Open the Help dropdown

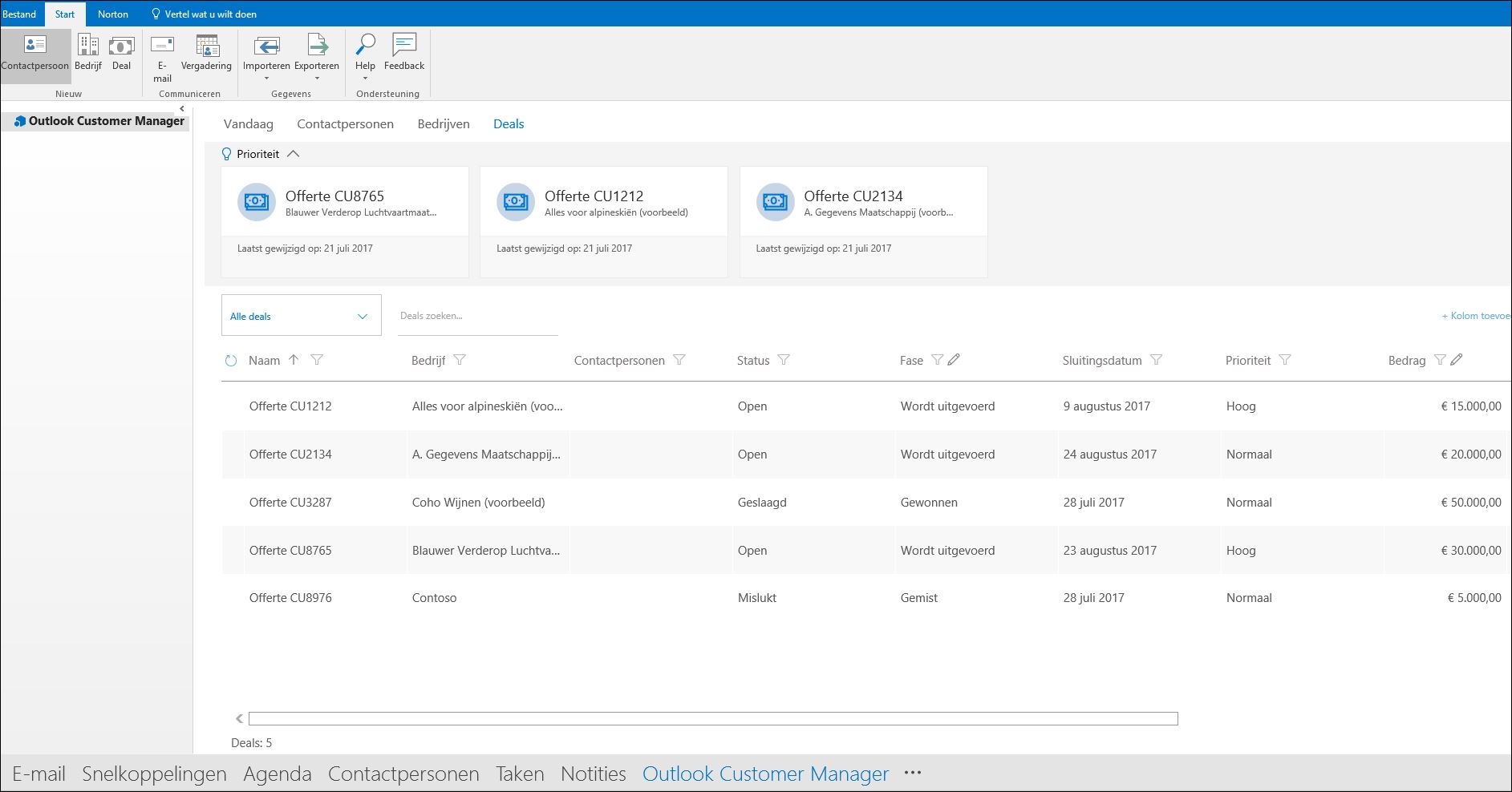tap(365, 59)
